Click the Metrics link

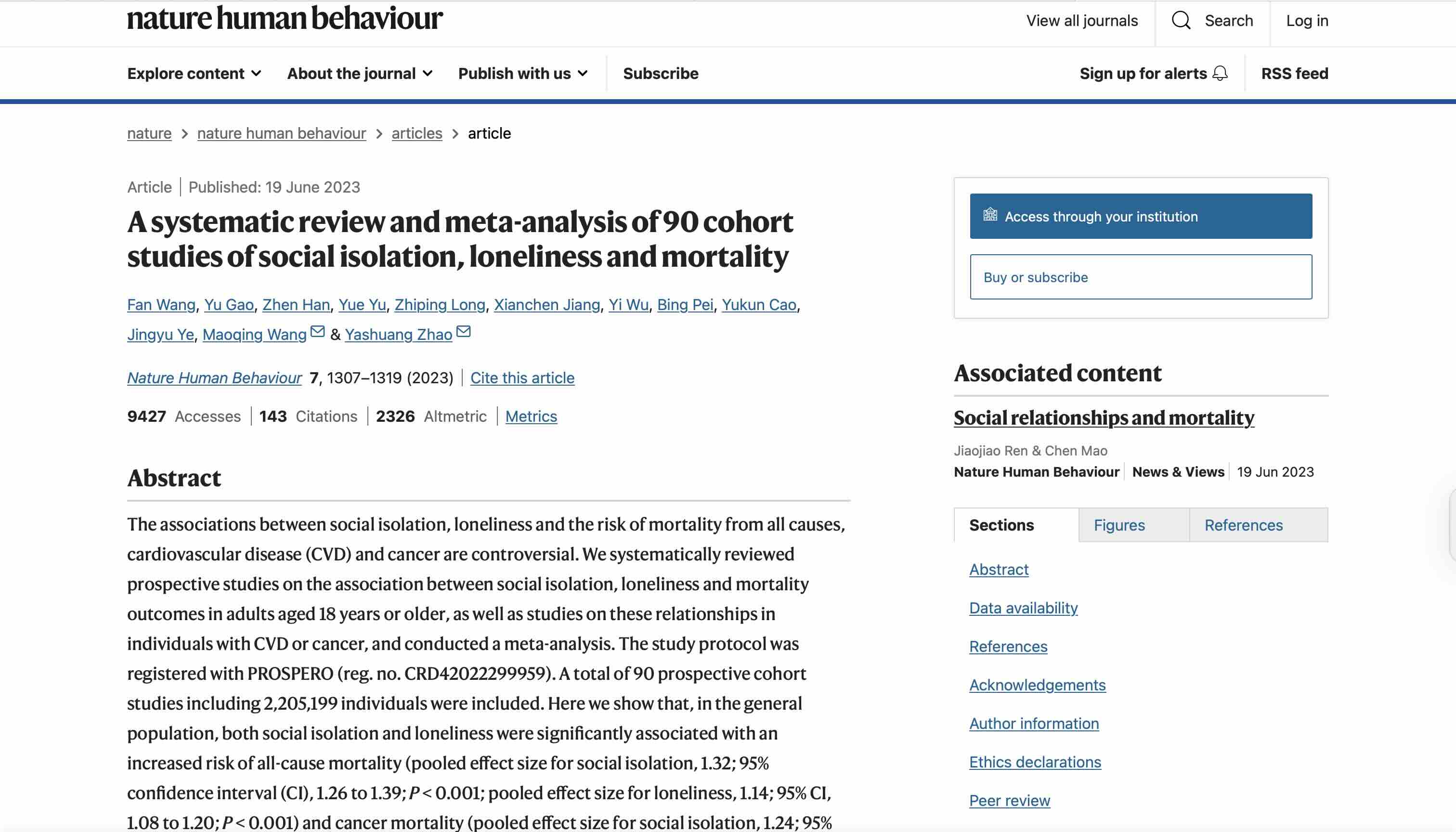click(531, 416)
